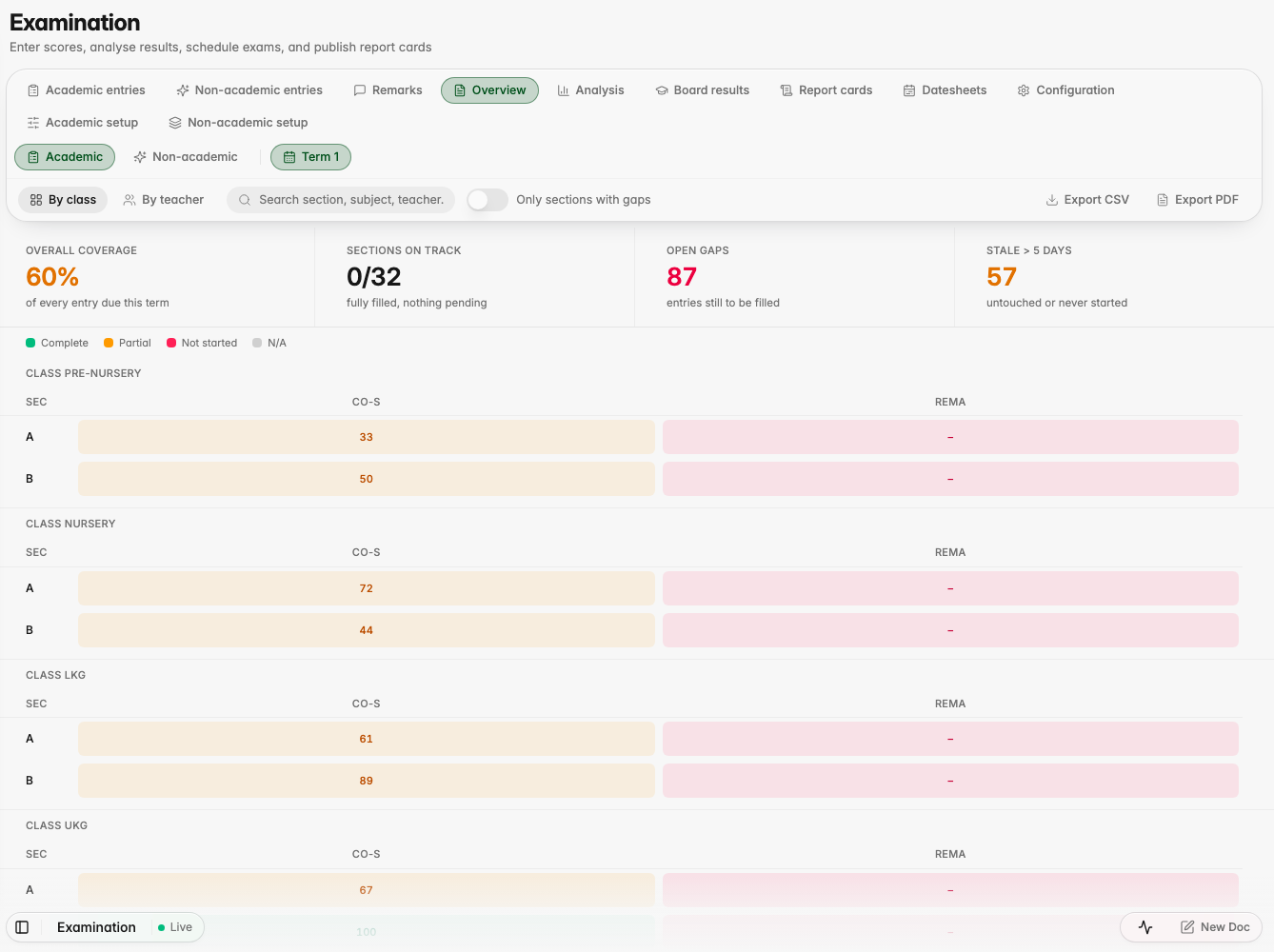The width and height of the screenshot is (1274, 952).
Task: Switch to the Academic entries tab
Action: pos(87,90)
